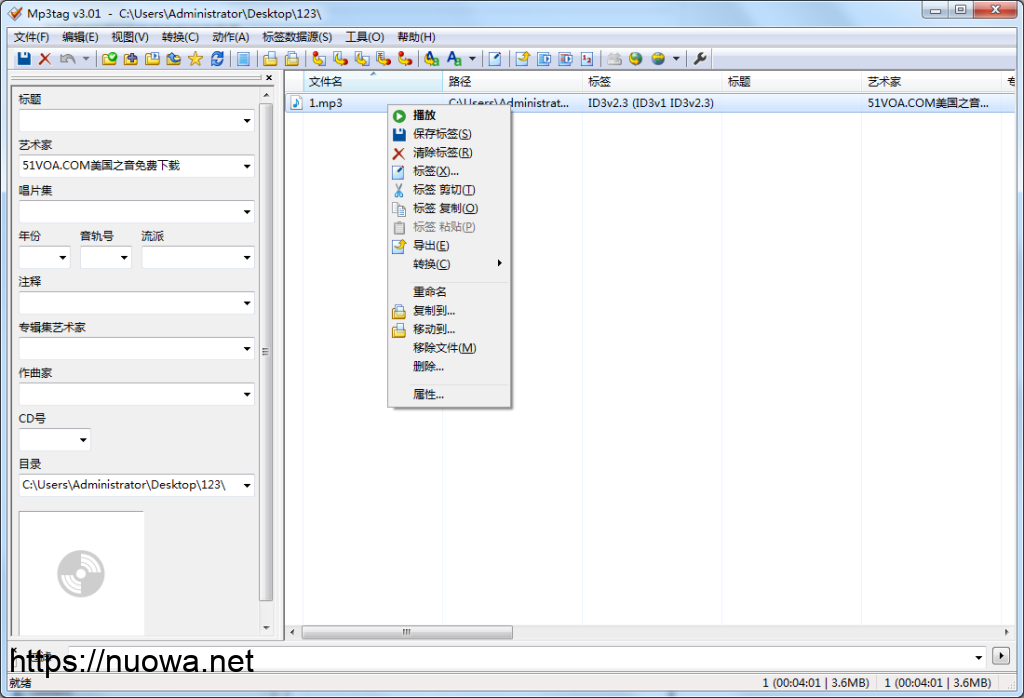Click the select all files toolbar icon

pyautogui.click(x=243, y=59)
